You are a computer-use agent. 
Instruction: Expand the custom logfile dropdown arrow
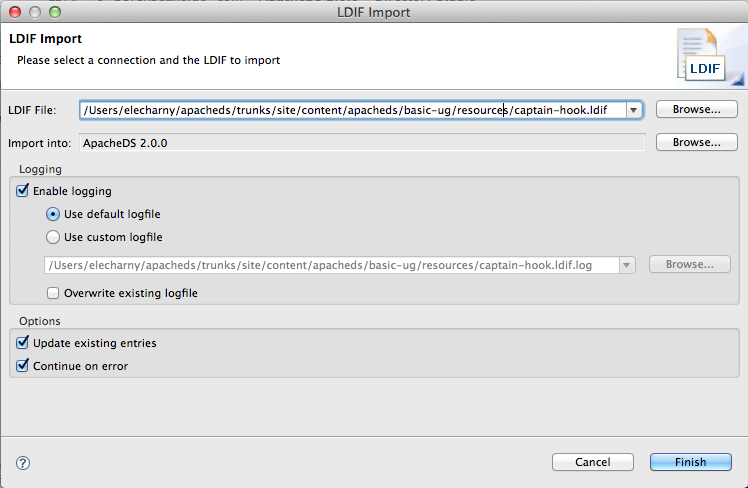627,265
